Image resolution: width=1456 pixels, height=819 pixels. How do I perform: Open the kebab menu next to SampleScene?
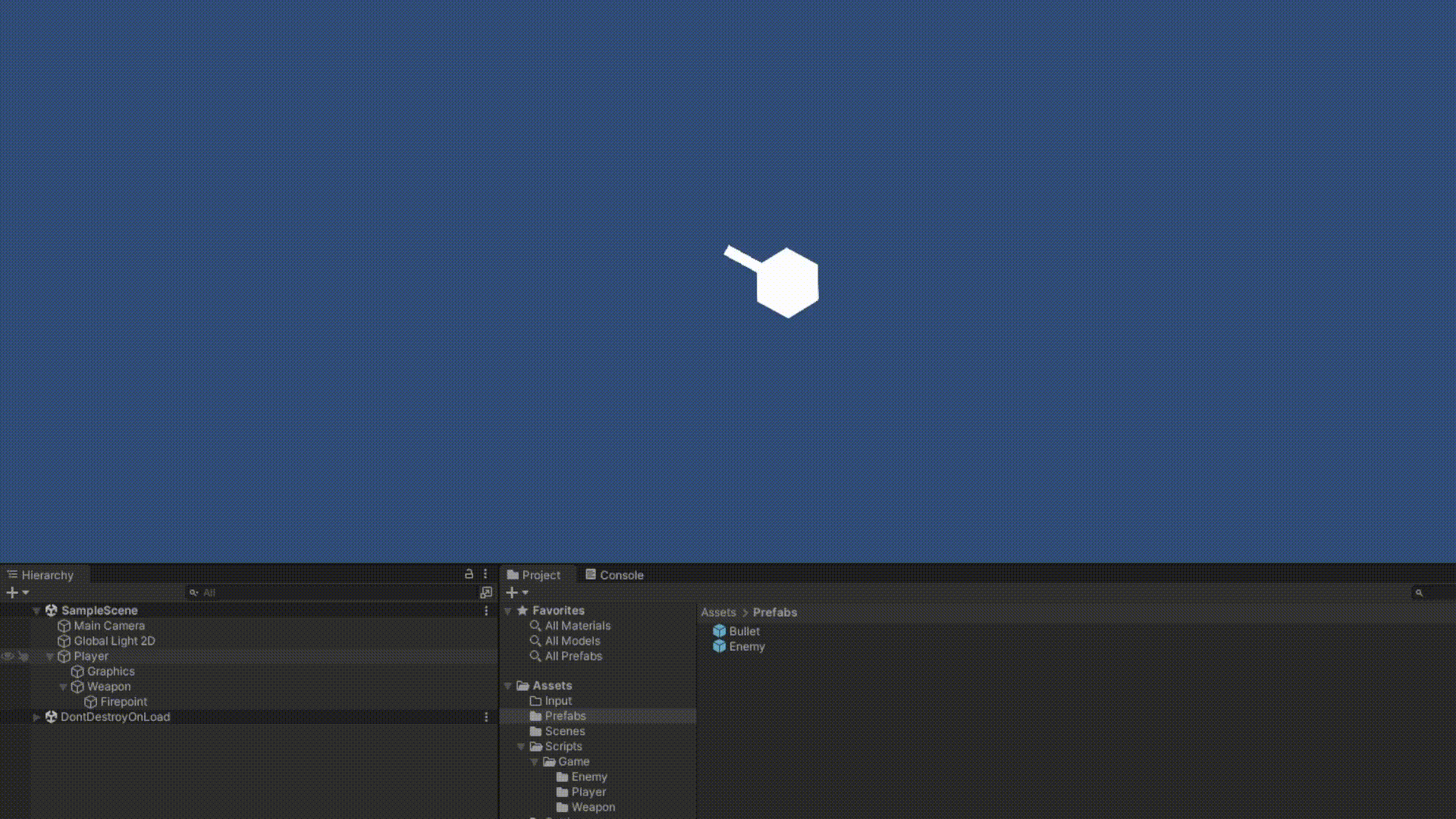click(486, 610)
